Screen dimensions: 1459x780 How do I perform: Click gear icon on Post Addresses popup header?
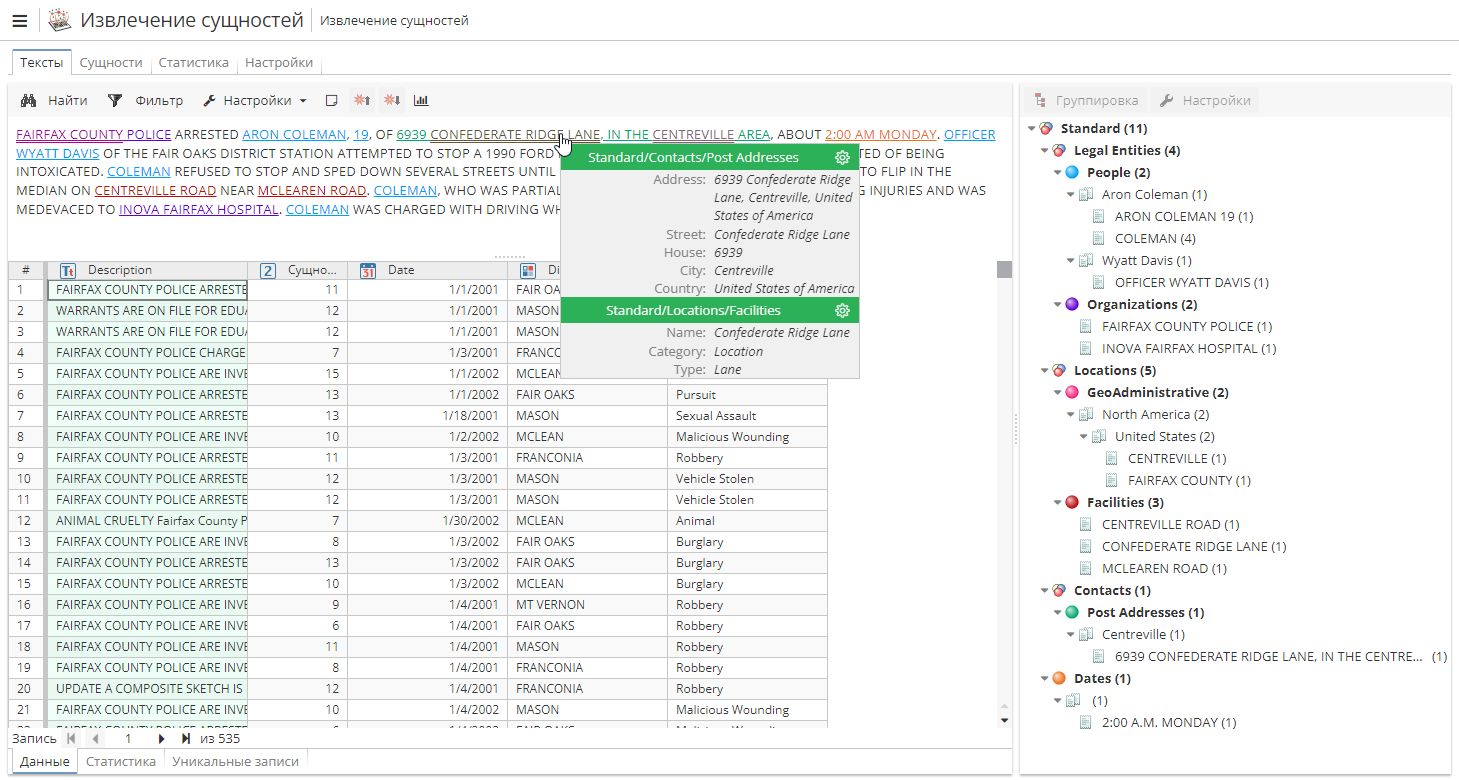(842, 157)
